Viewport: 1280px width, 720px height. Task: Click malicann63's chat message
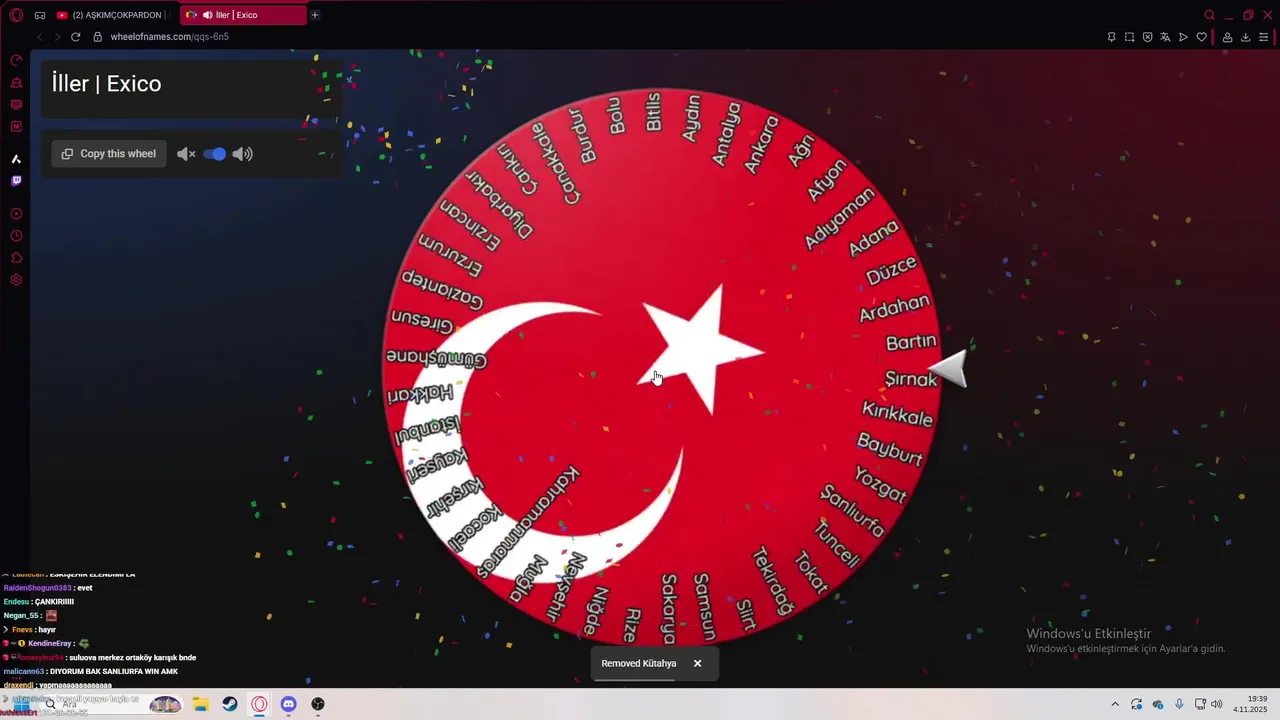tap(91, 671)
